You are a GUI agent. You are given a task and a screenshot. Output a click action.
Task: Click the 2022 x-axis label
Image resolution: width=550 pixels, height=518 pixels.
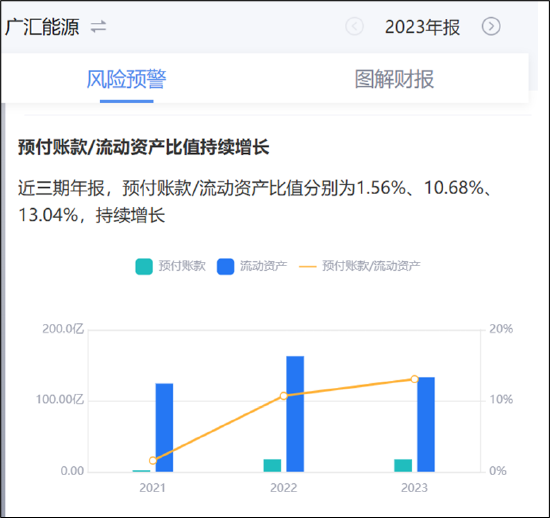point(283,488)
